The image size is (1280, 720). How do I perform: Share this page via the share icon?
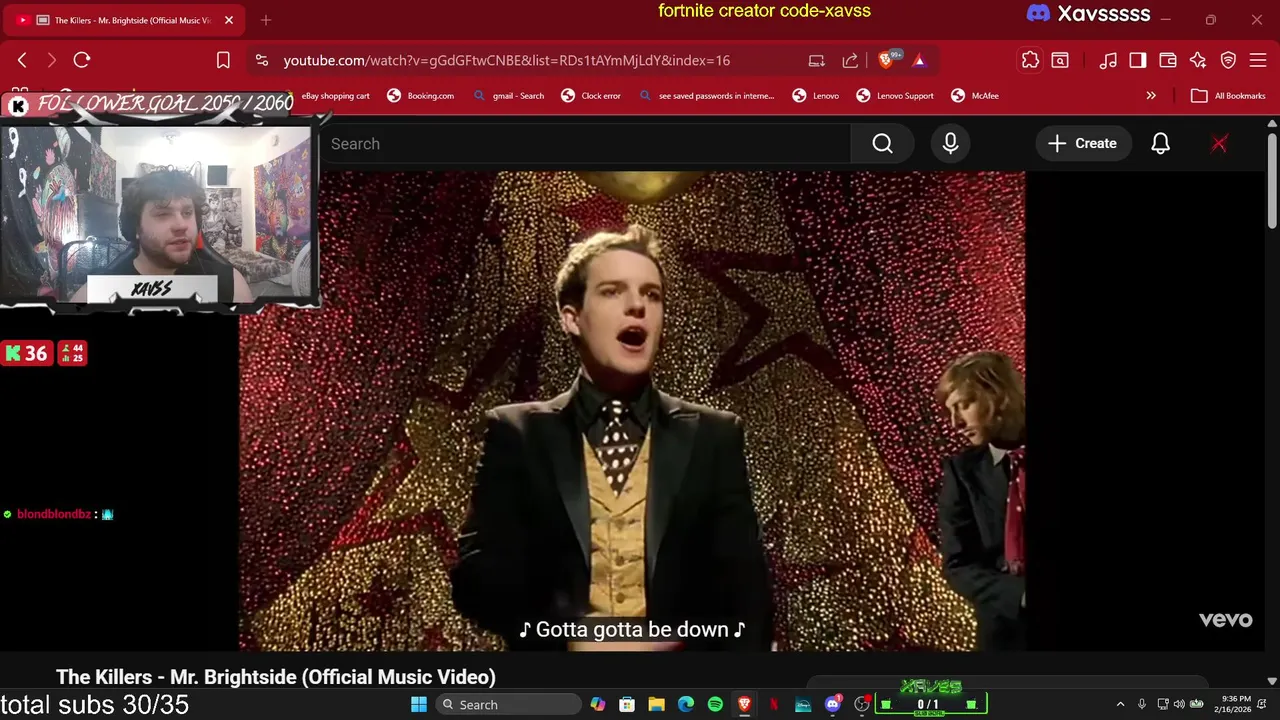pos(850,60)
